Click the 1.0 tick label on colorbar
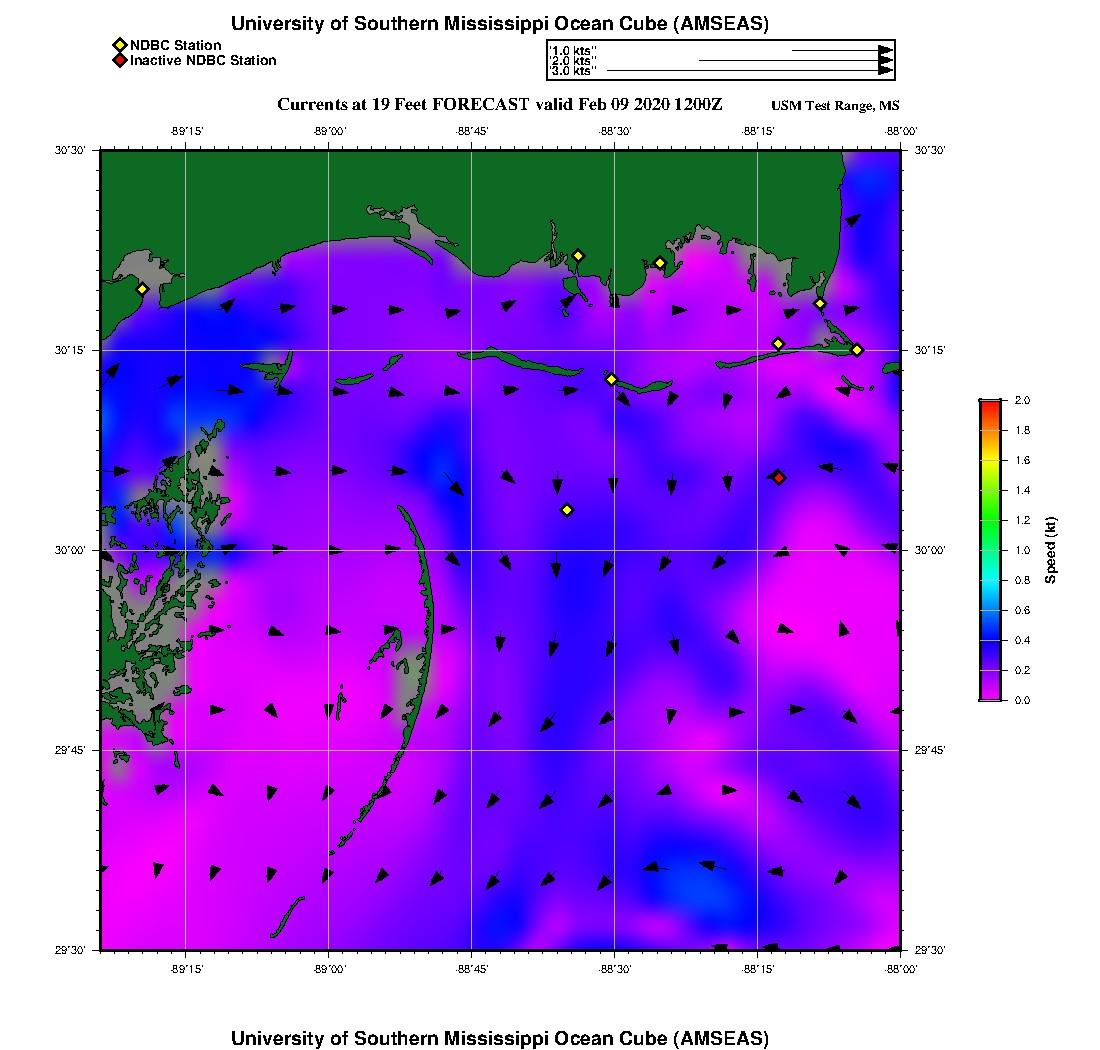This screenshot has width=1100, height=1050. [x=1022, y=550]
